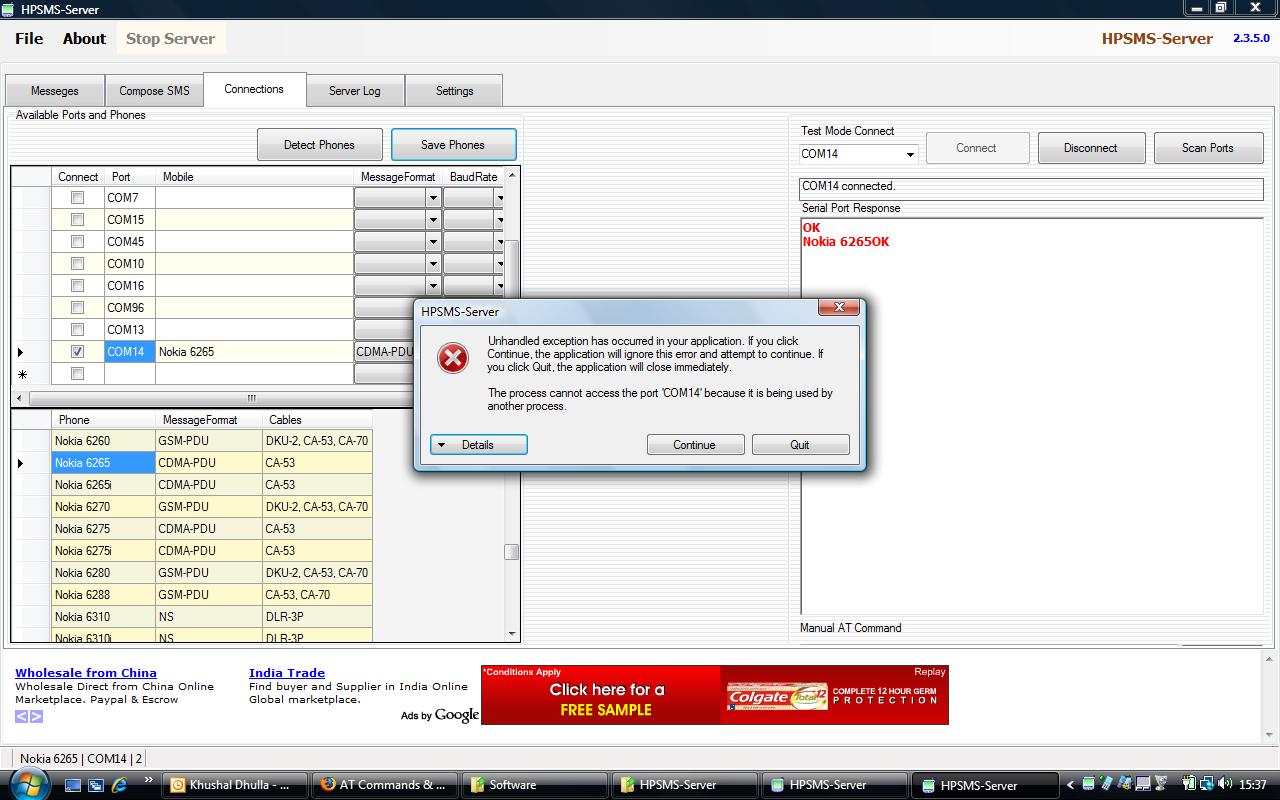Expand the Details section in error dialog

478,445
